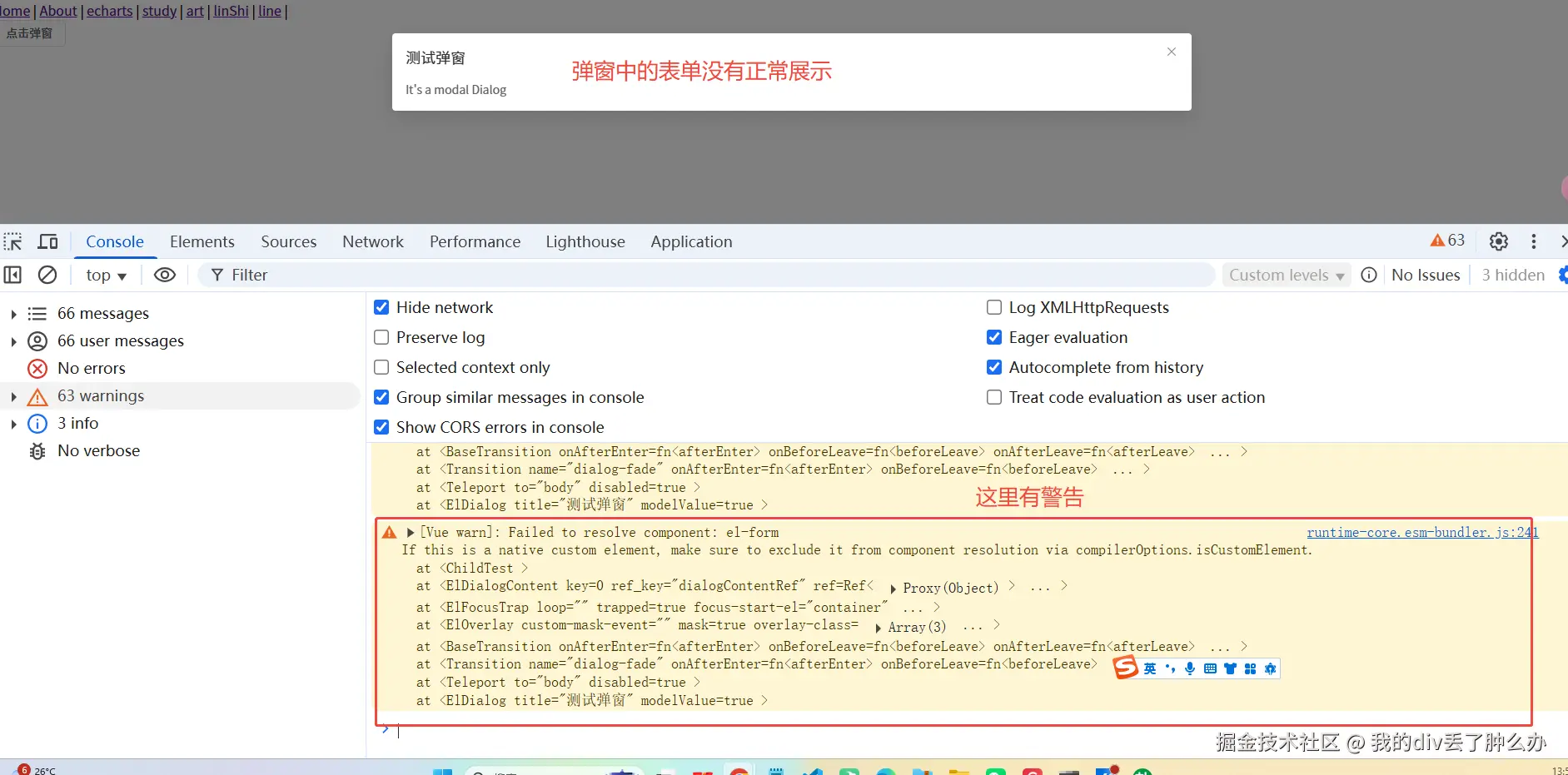Switch to the Network tab
Viewport: 1568px width, 775px height.
point(373,241)
